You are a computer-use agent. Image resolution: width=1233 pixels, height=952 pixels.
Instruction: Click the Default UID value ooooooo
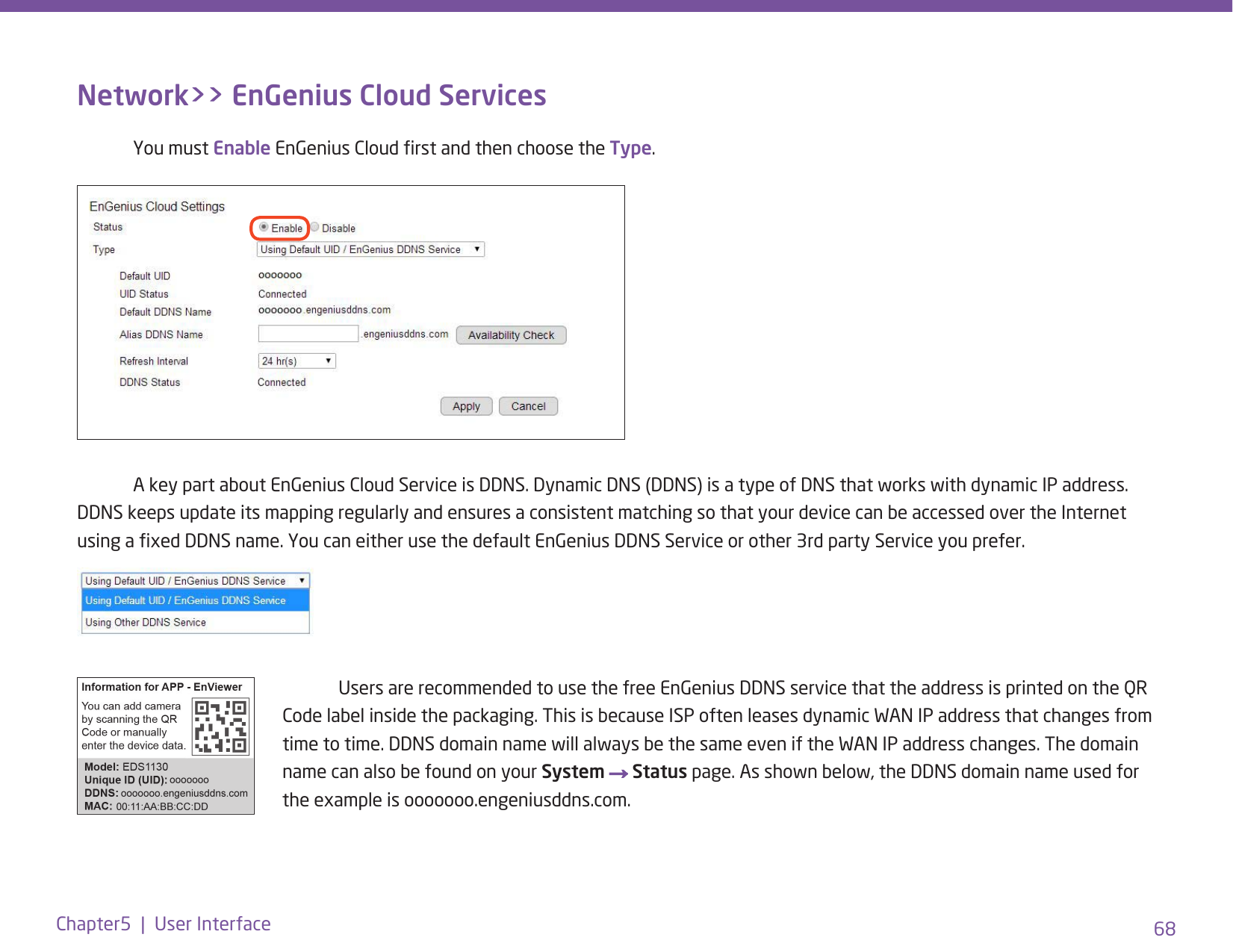[x=280, y=276]
